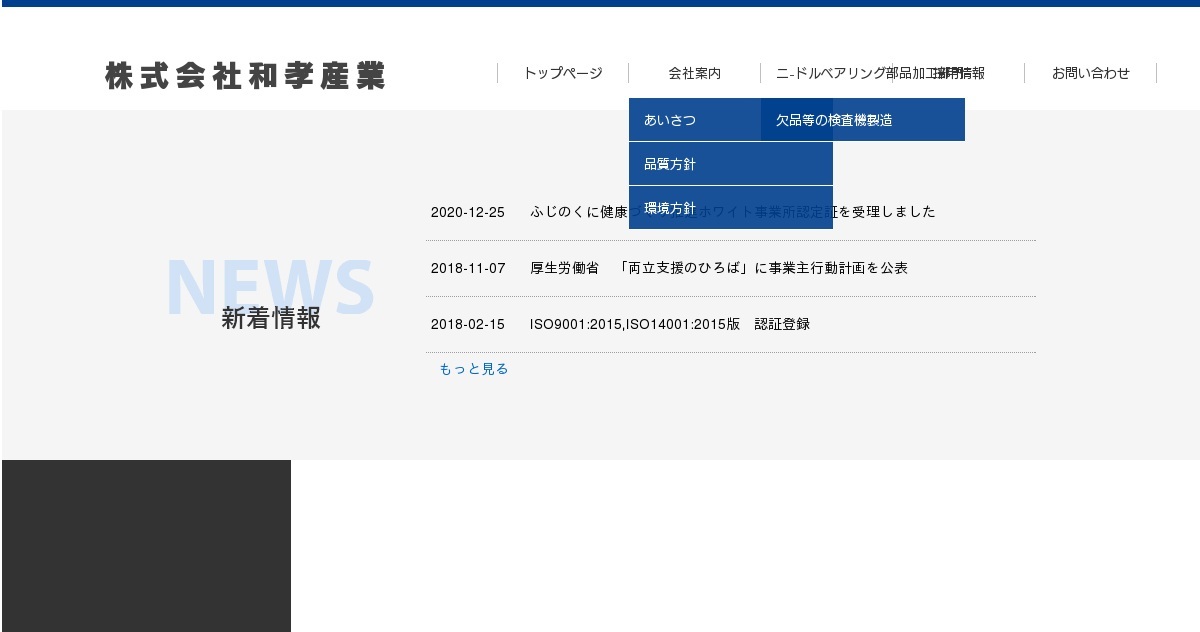Open 厚生労働省 両立支援のひろば news item
Image resolution: width=1200 pixels, height=632 pixels.
click(718, 268)
